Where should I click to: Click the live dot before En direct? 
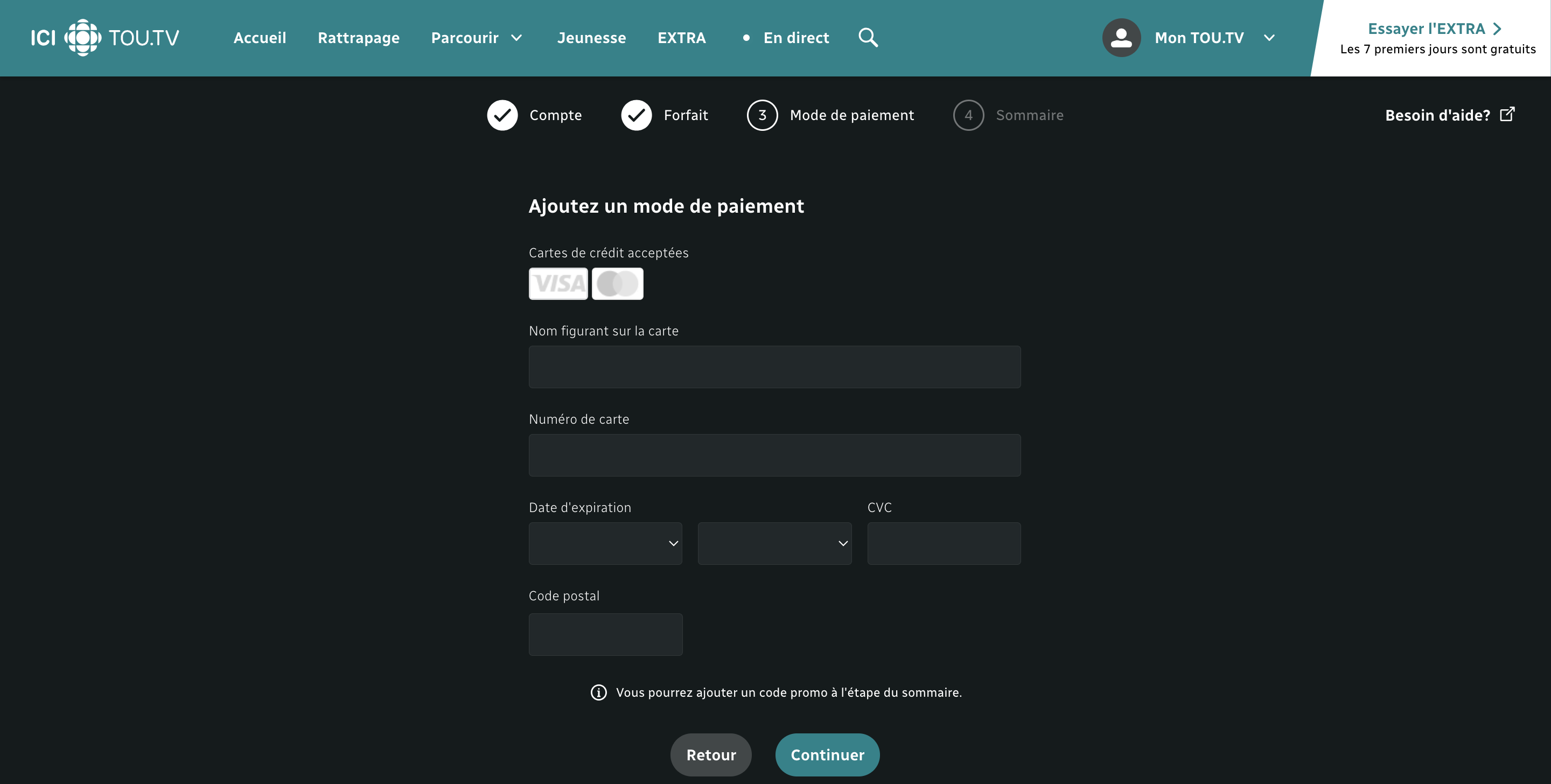pos(746,38)
